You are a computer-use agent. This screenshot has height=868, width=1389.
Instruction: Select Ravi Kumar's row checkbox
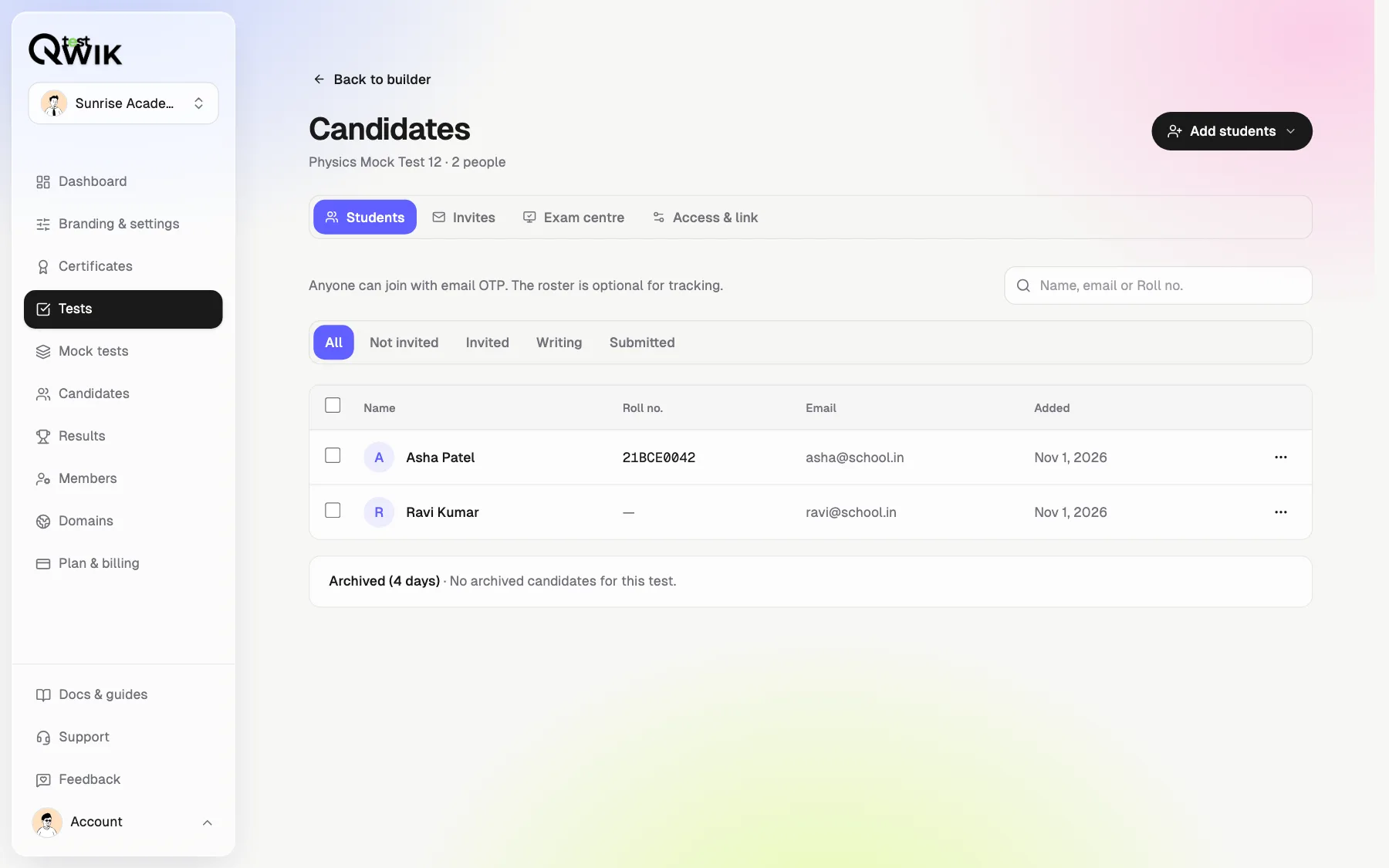pos(333,510)
